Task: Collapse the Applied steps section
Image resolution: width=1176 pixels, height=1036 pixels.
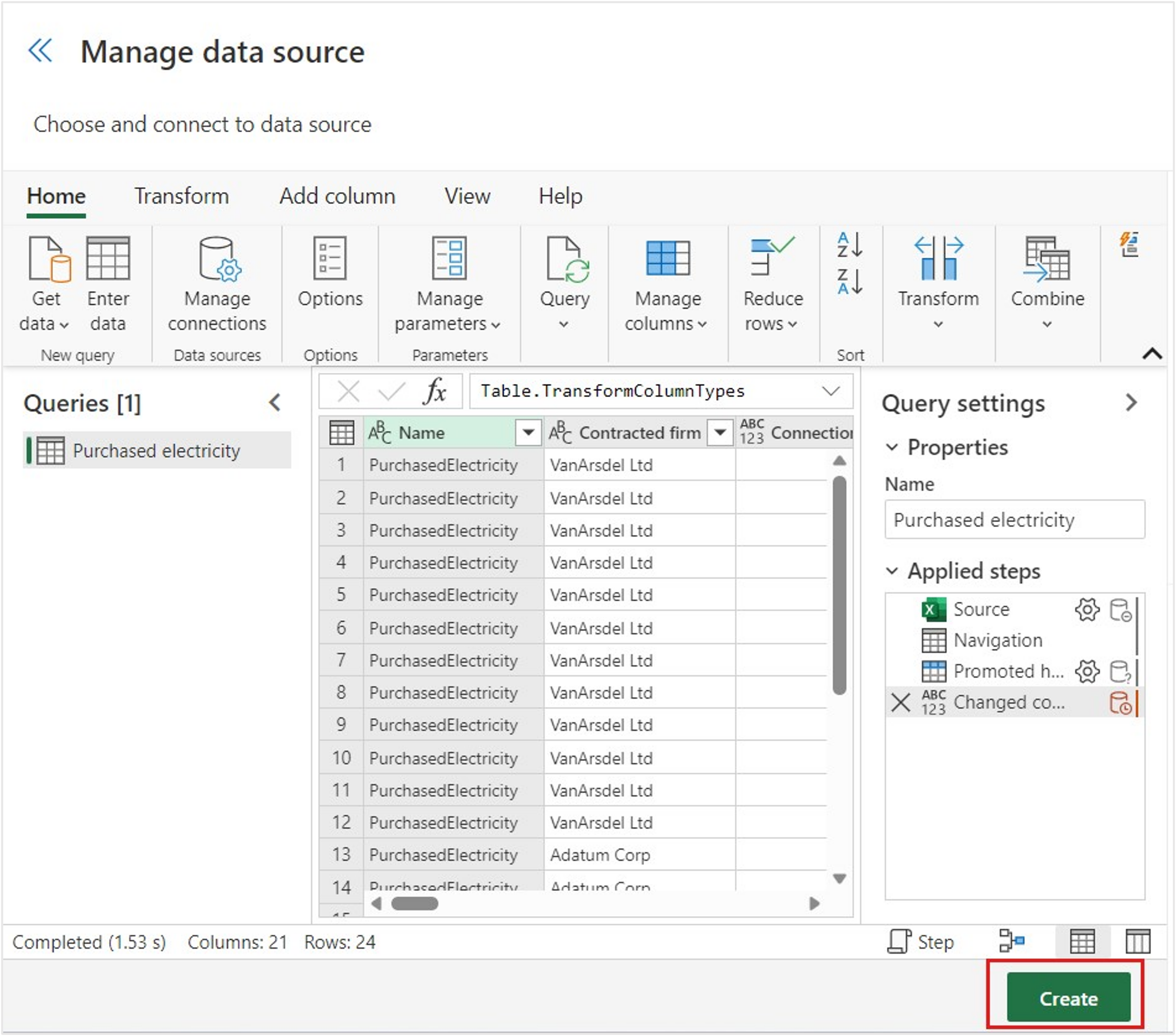Action: [x=892, y=571]
